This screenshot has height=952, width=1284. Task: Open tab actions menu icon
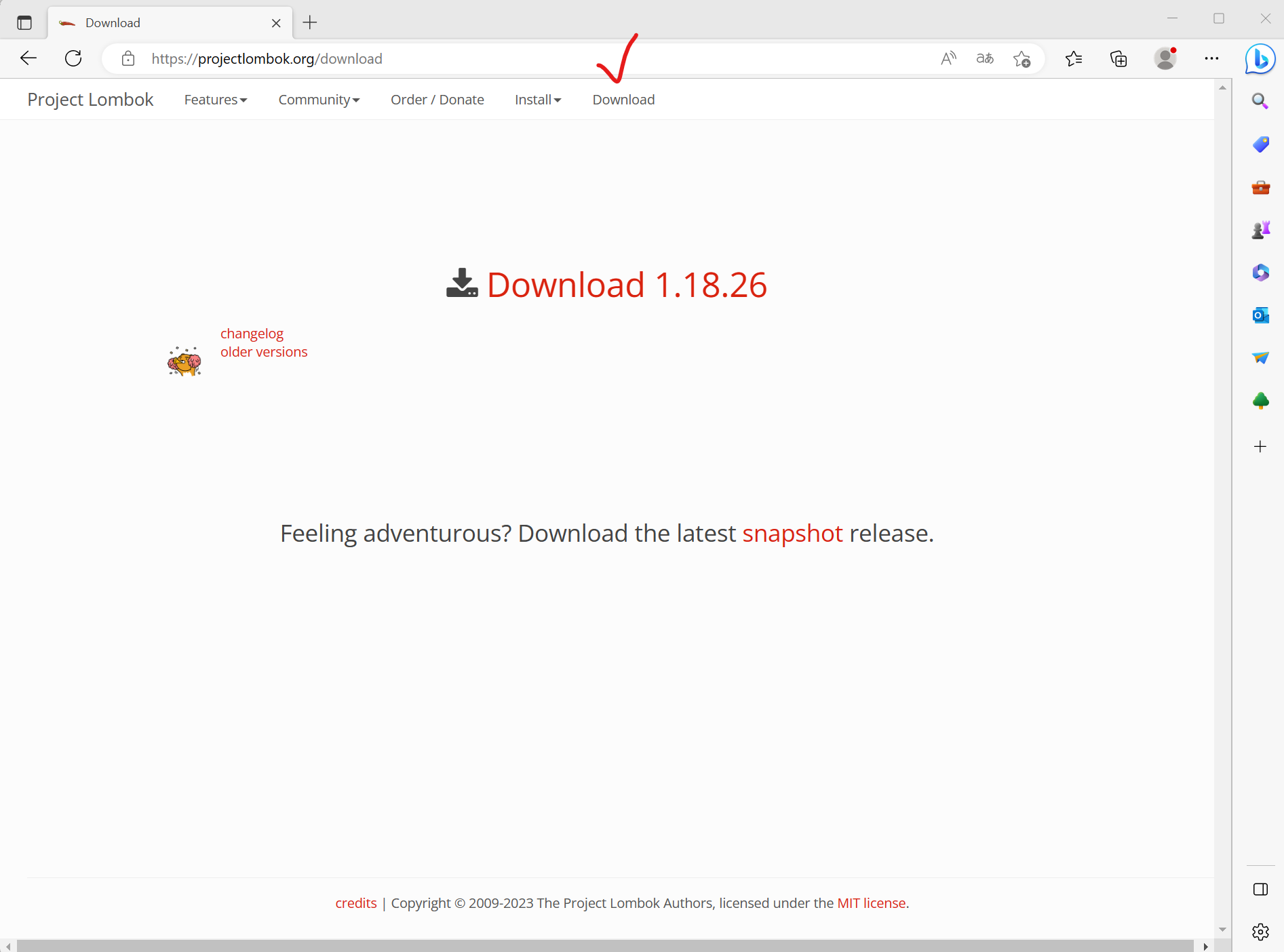(24, 22)
